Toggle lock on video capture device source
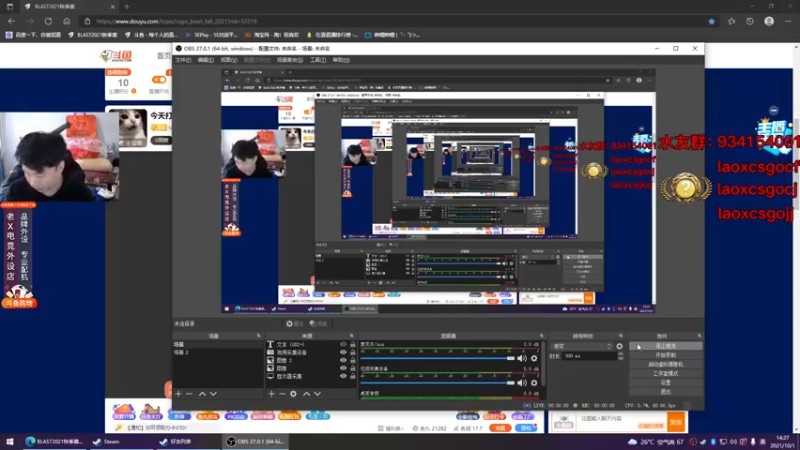This screenshot has width=800, height=450. (x=353, y=352)
